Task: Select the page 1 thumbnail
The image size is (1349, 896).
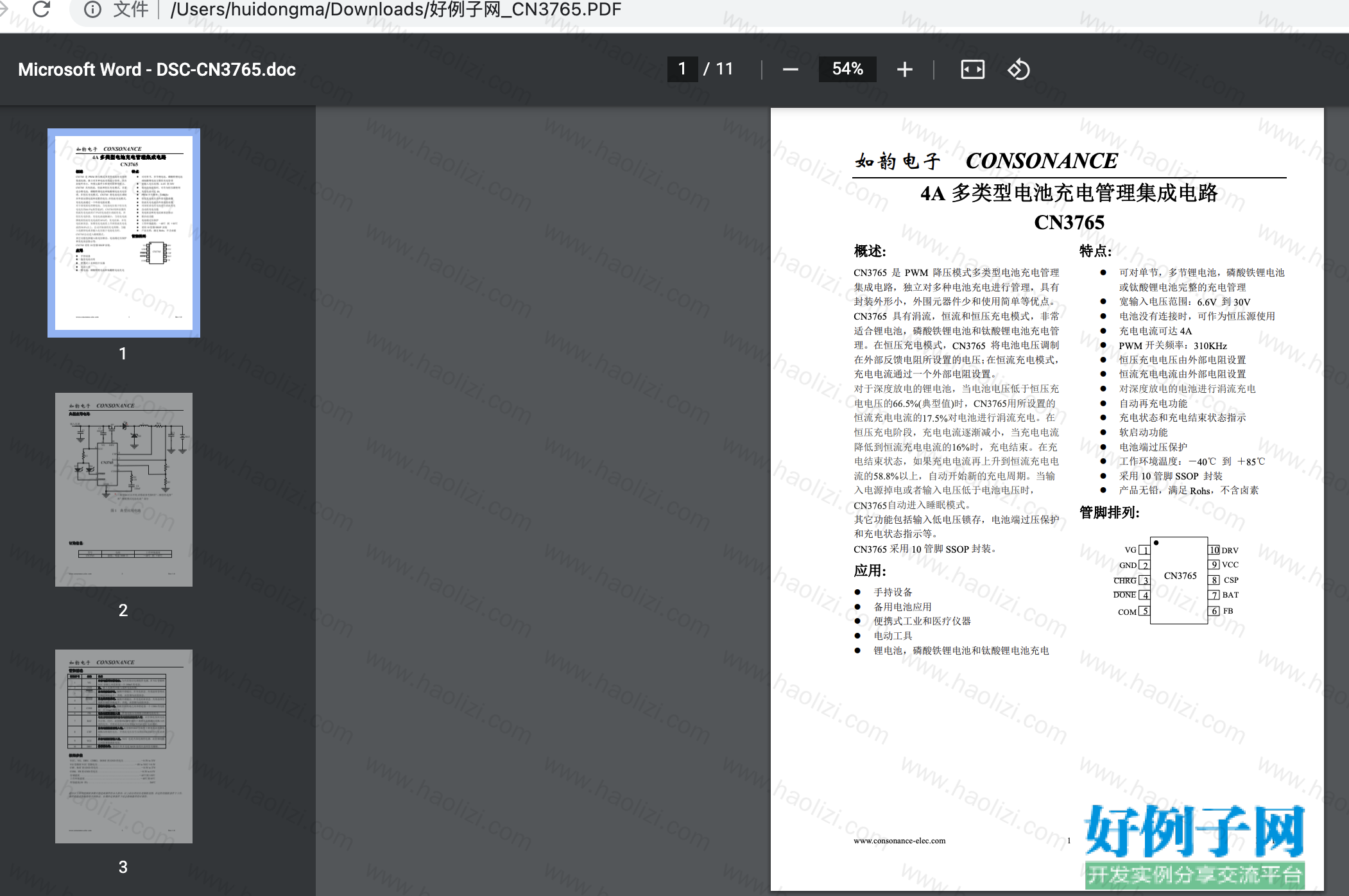Action: 124,233
